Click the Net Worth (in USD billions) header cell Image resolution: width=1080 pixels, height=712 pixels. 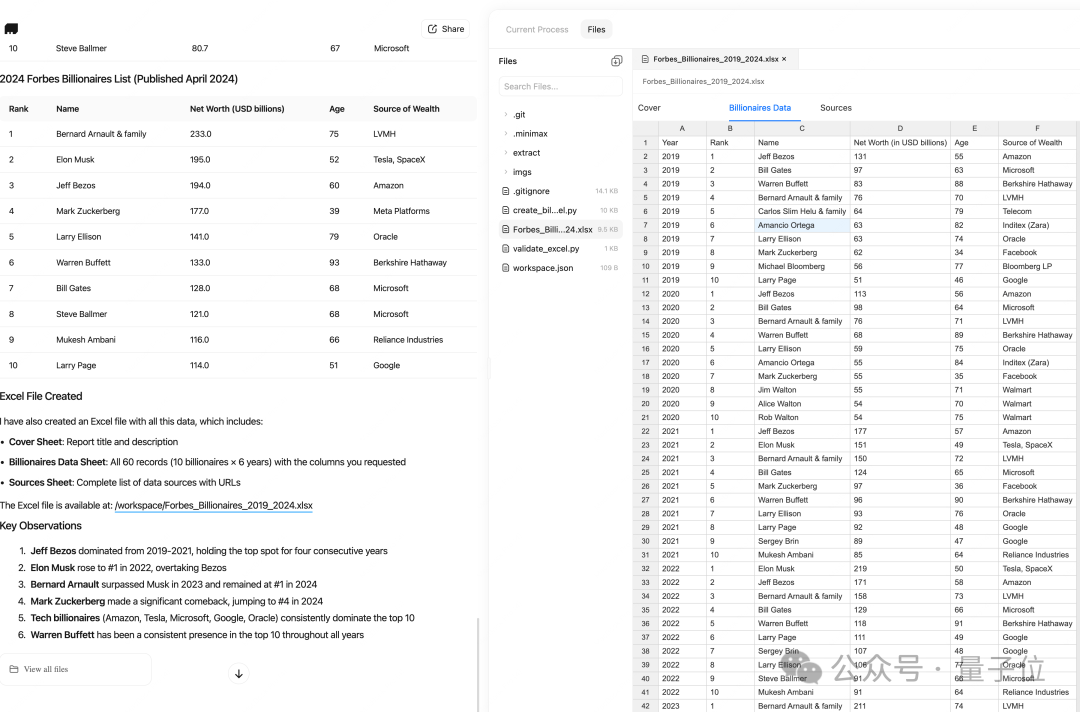pyautogui.click(x=900, y=143)
